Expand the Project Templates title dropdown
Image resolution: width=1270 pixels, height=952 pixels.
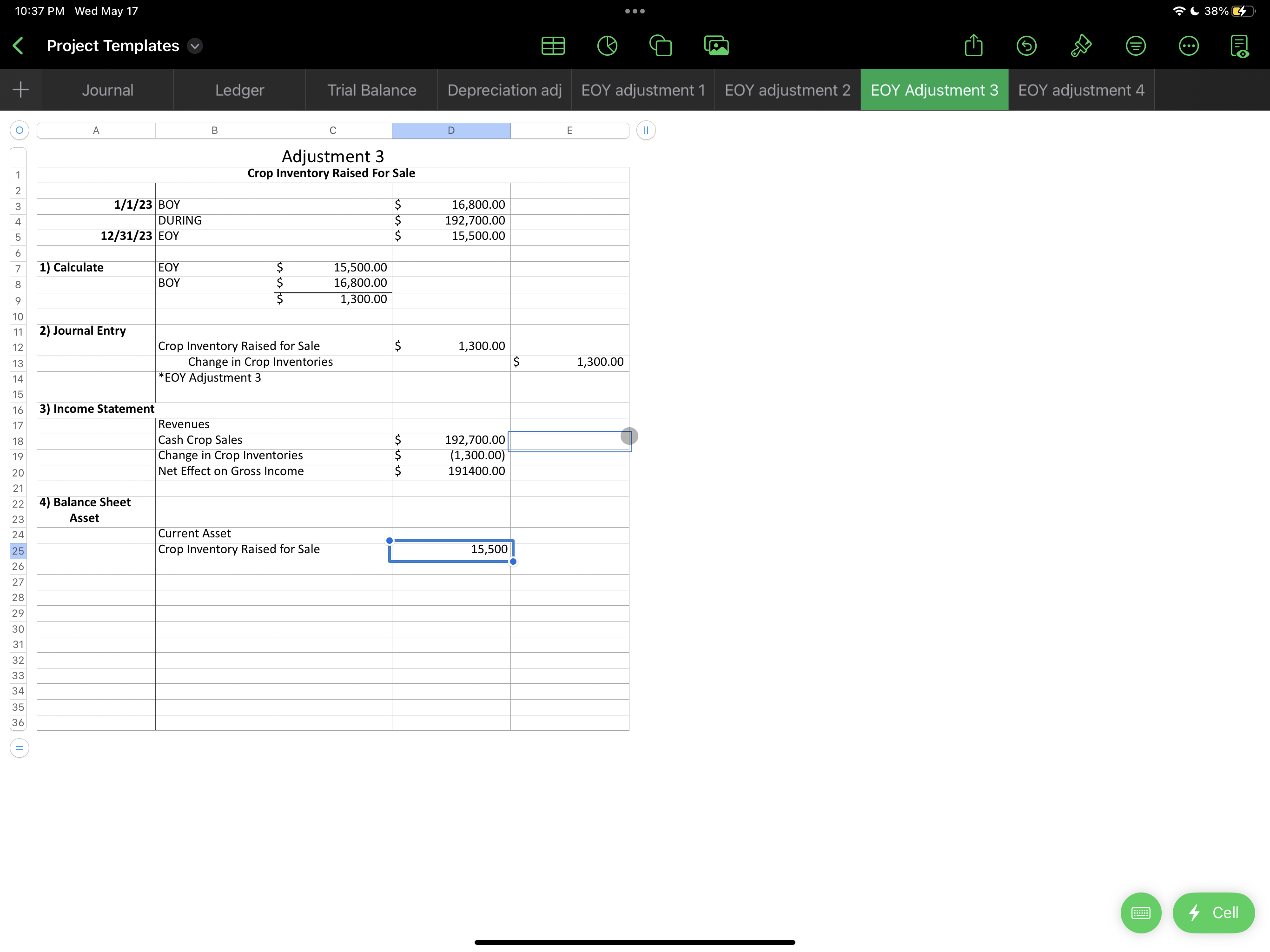[195, 46]
